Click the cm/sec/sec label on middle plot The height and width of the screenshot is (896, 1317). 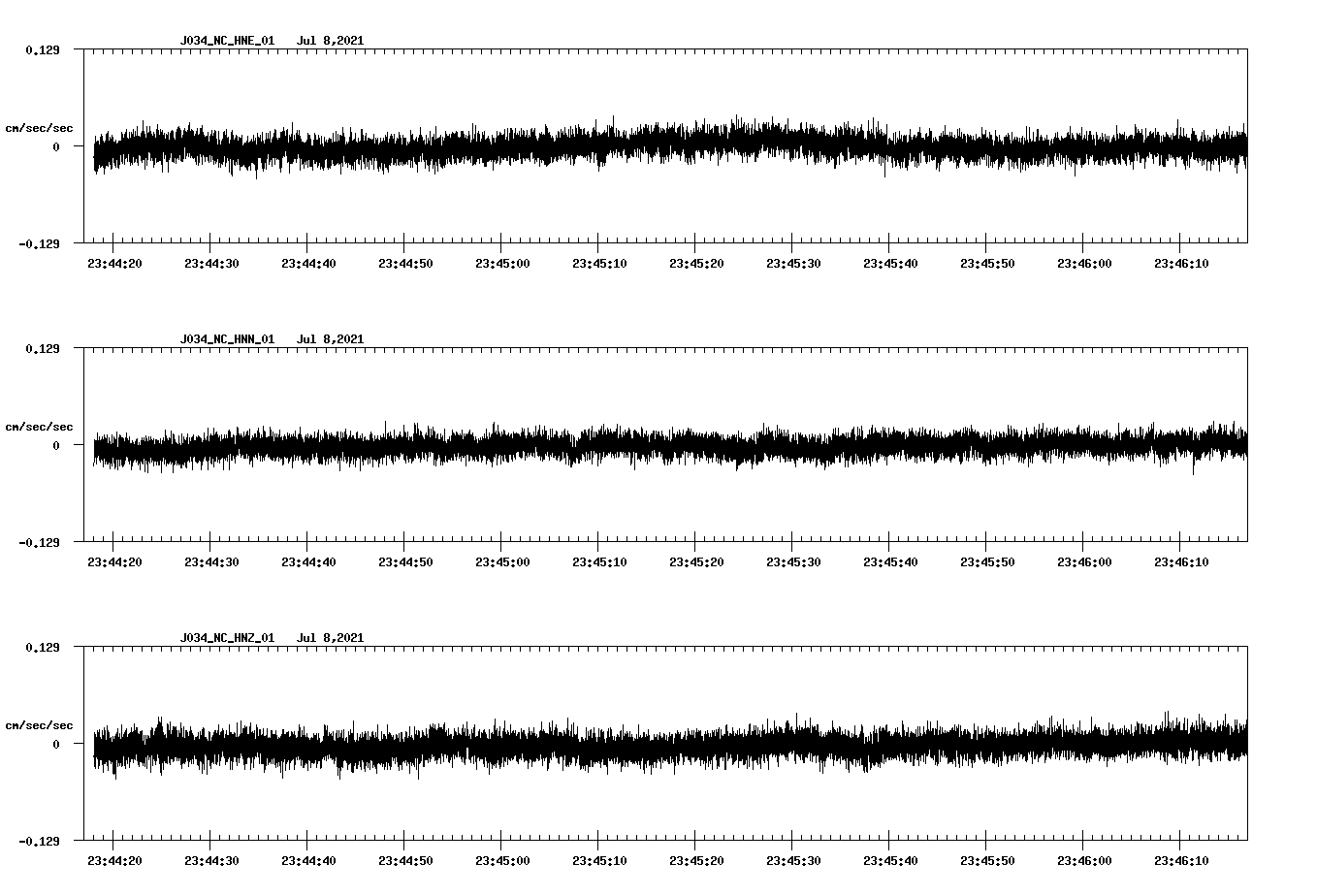point(40,426)
